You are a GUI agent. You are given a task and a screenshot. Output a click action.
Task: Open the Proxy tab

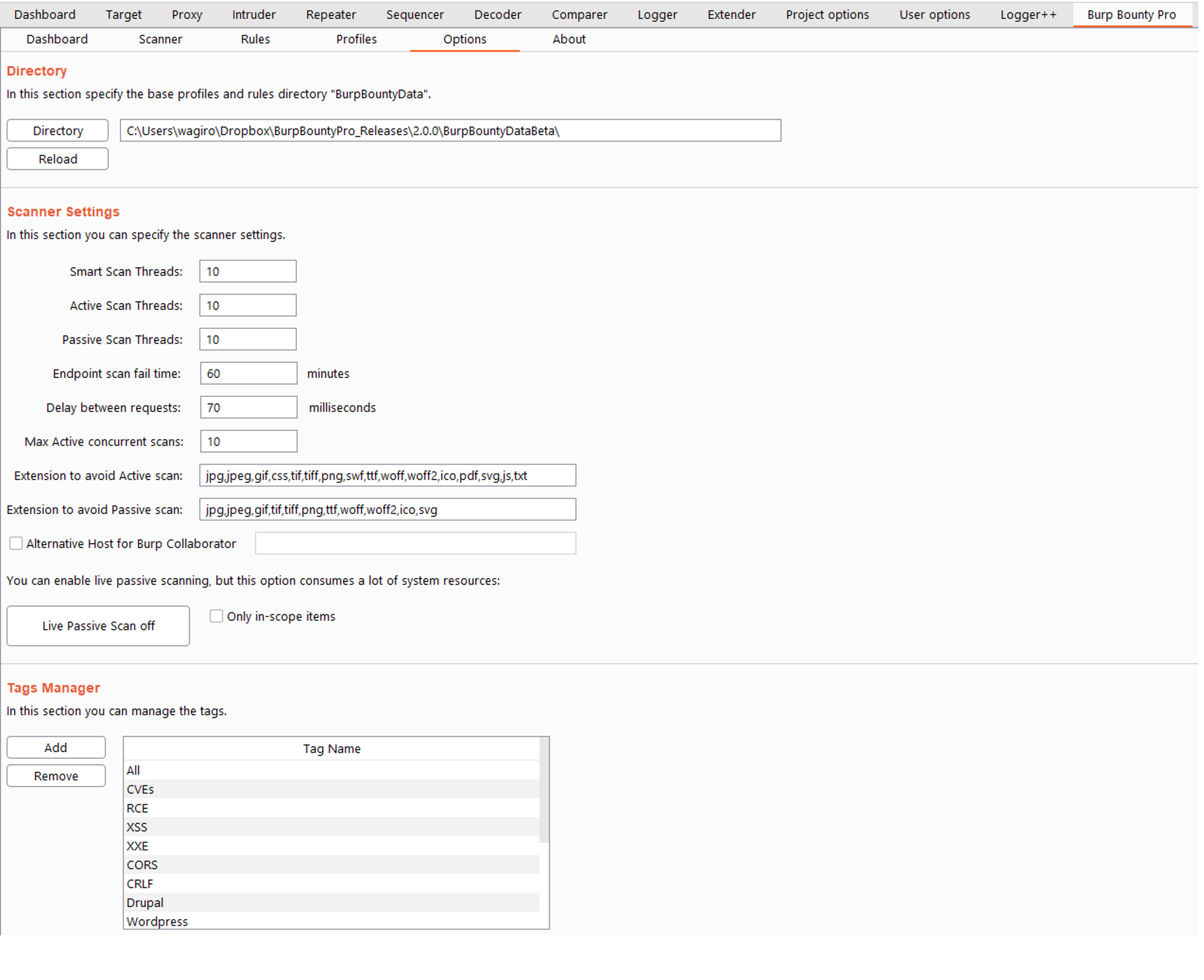(186, 14)
